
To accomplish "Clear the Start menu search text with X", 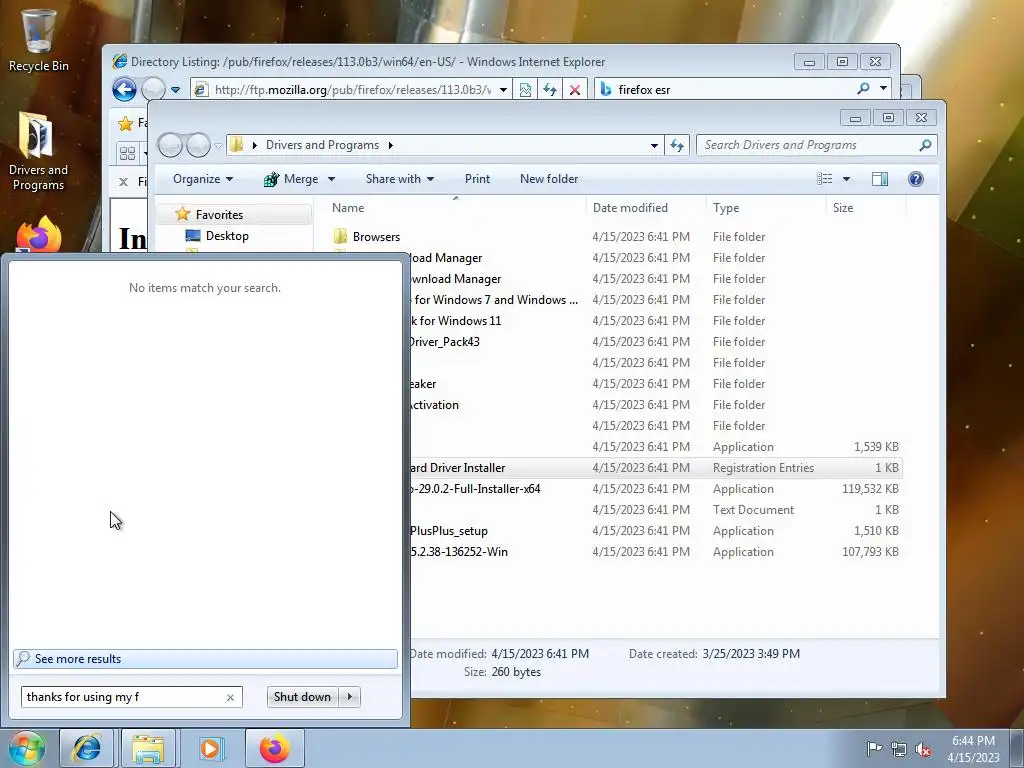I will point(230,697).
